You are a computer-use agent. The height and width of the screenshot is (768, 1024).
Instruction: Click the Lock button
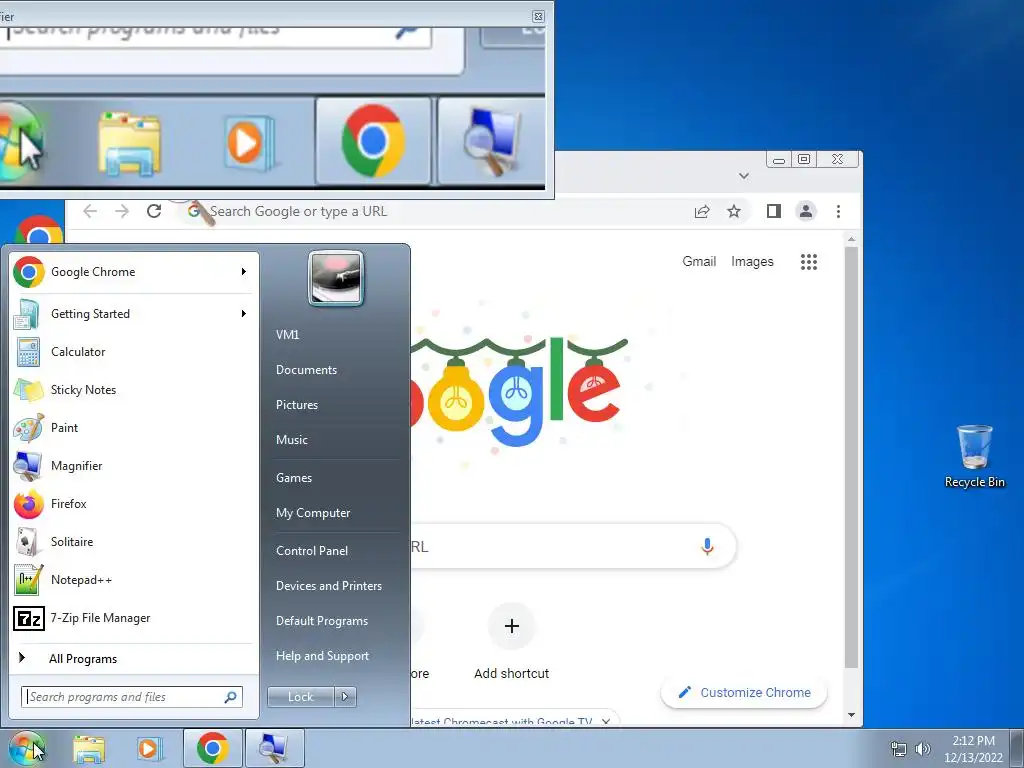click(x=301, y=697)
